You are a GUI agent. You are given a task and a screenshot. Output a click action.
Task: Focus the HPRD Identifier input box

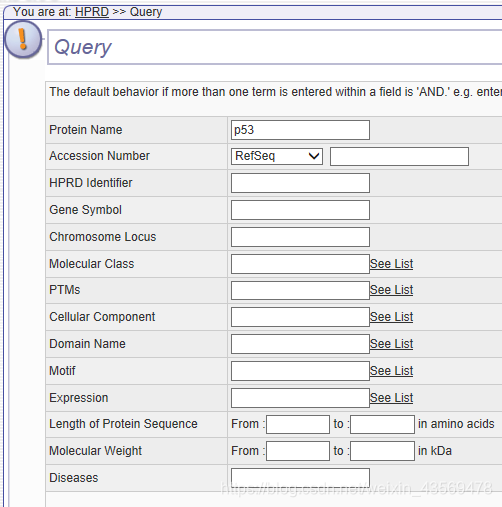tap(300, 183)
